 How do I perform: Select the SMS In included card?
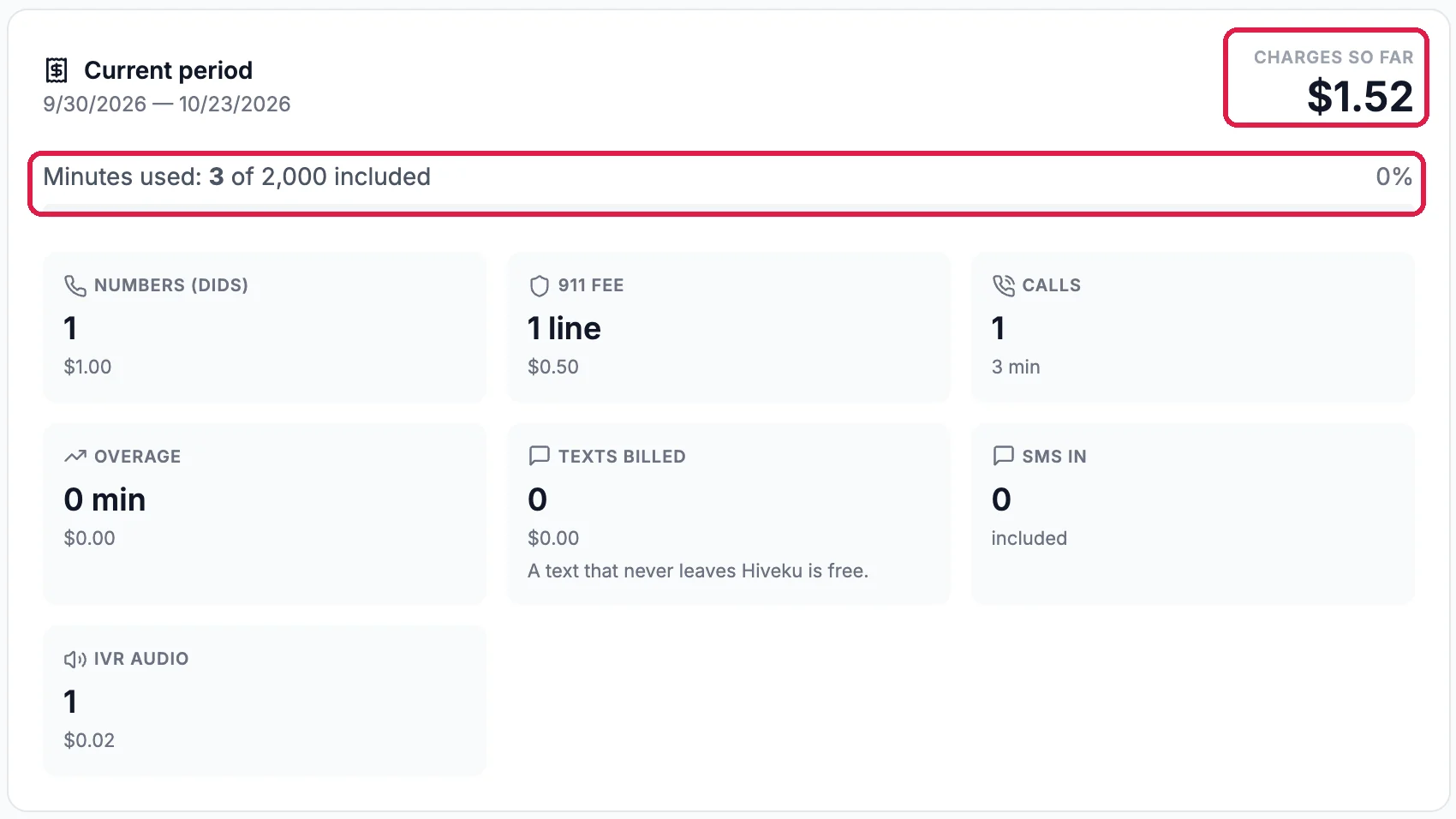(1192, 514)
